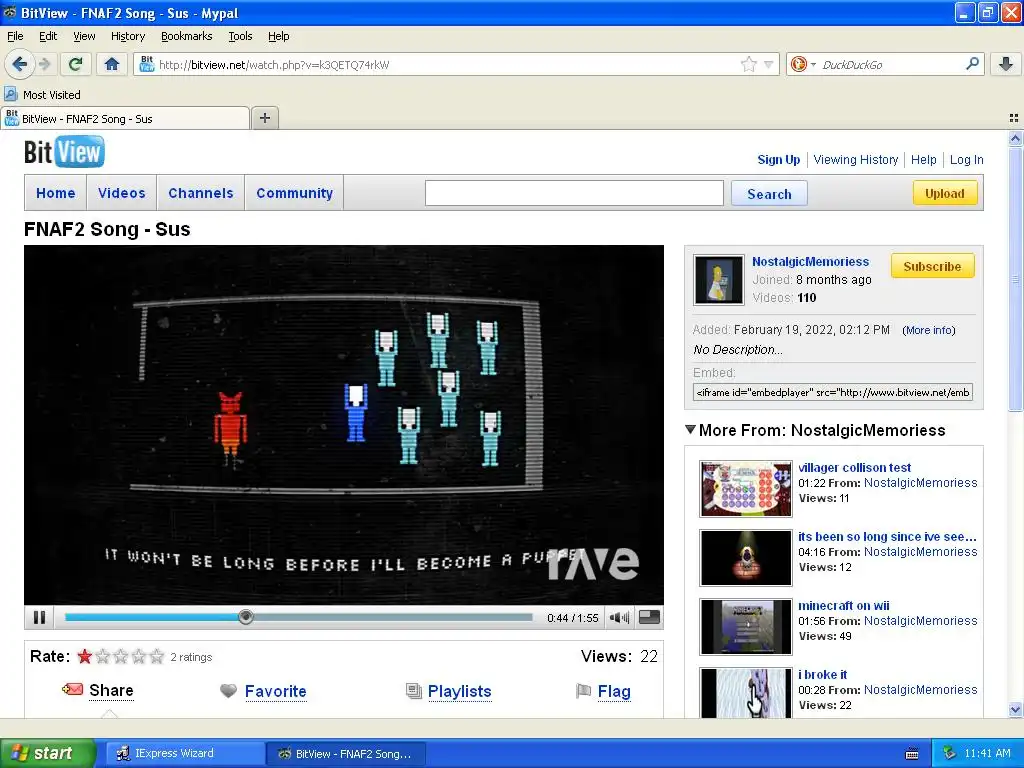Go to the Videos section tab

[121, 193]
